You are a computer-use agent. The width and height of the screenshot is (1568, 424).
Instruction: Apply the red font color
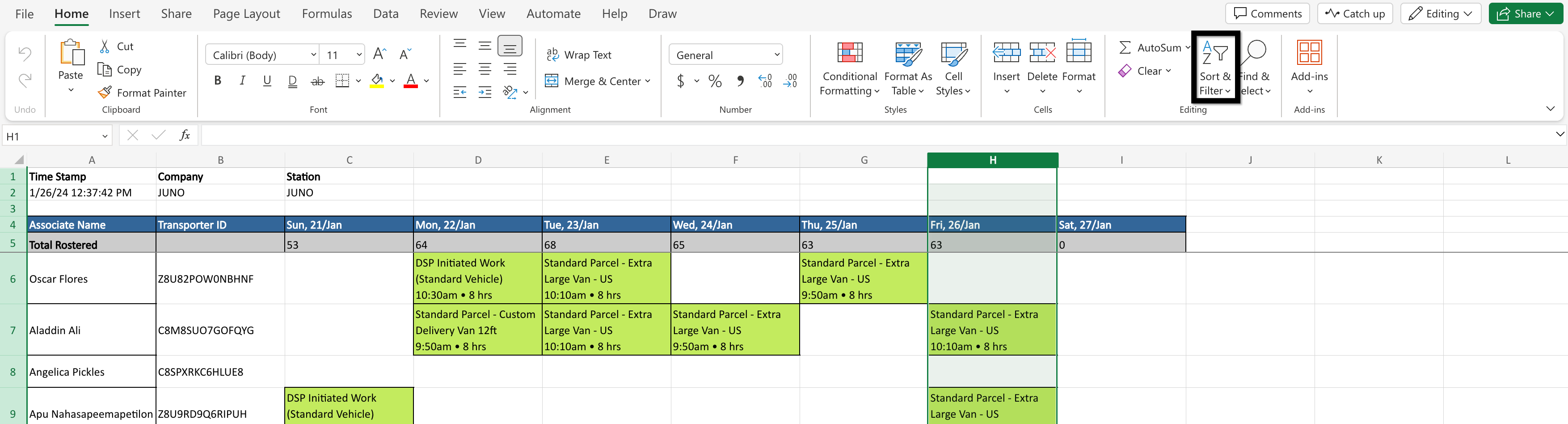point(411,81)
